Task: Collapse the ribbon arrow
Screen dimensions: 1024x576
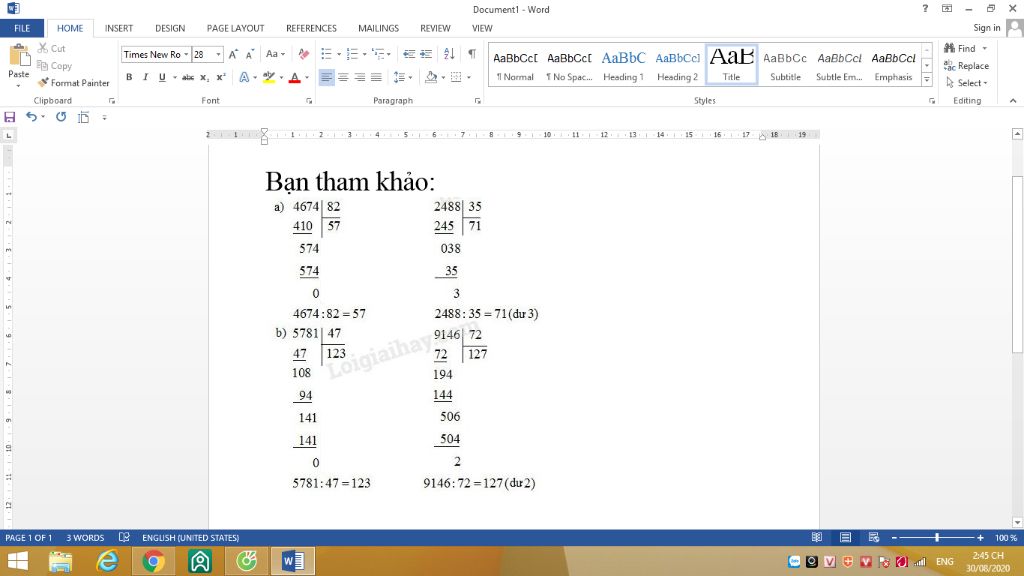Action: (x=1013, y=101)
